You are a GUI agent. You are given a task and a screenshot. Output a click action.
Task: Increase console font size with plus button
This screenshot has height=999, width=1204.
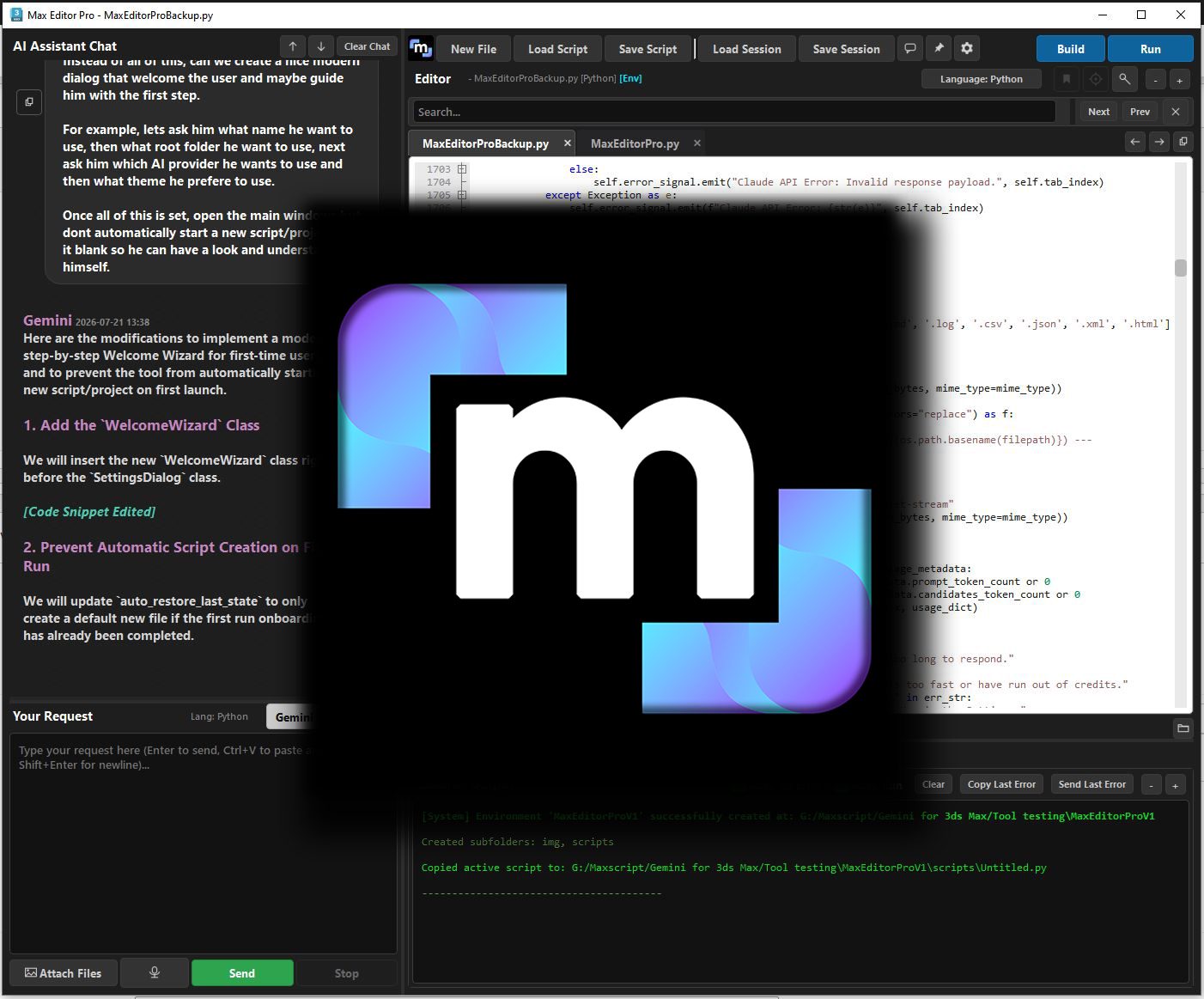point(1176,784)
